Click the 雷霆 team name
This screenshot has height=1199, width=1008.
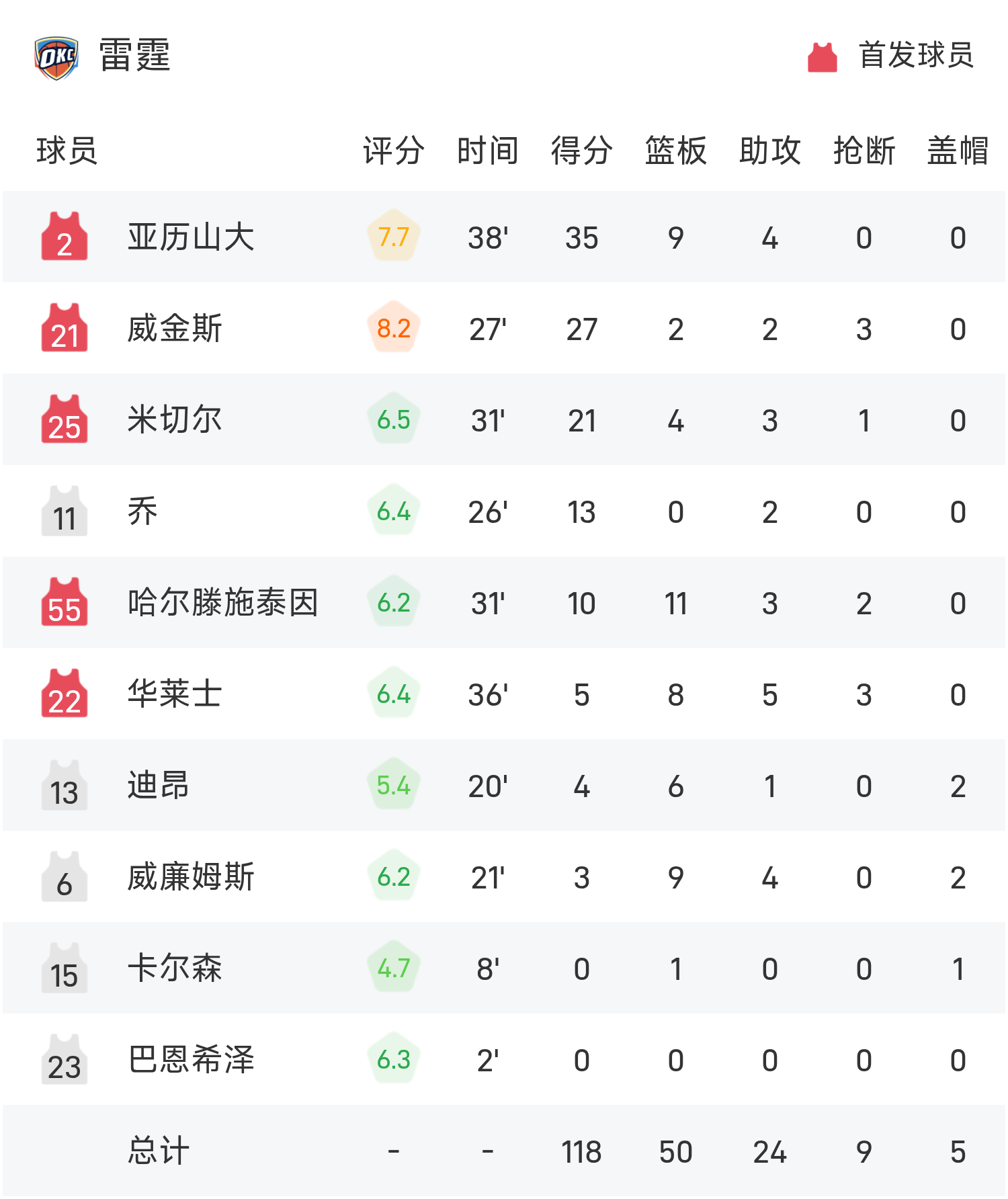[135, 55]
